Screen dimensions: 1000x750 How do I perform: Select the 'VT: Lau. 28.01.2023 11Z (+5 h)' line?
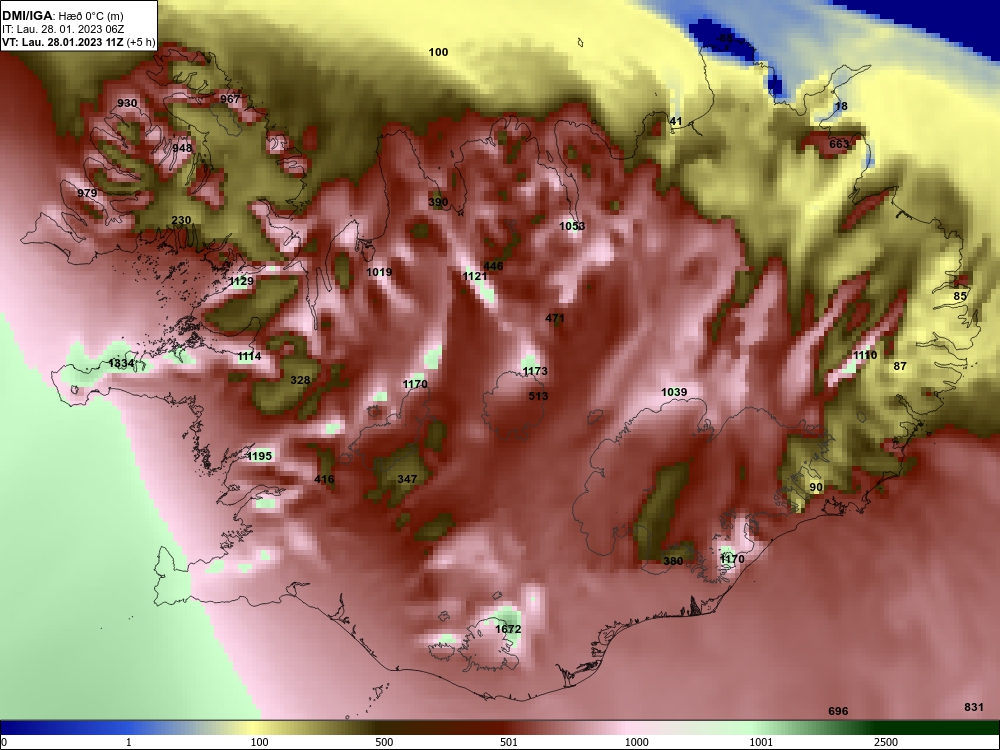[x=78, y=43]
